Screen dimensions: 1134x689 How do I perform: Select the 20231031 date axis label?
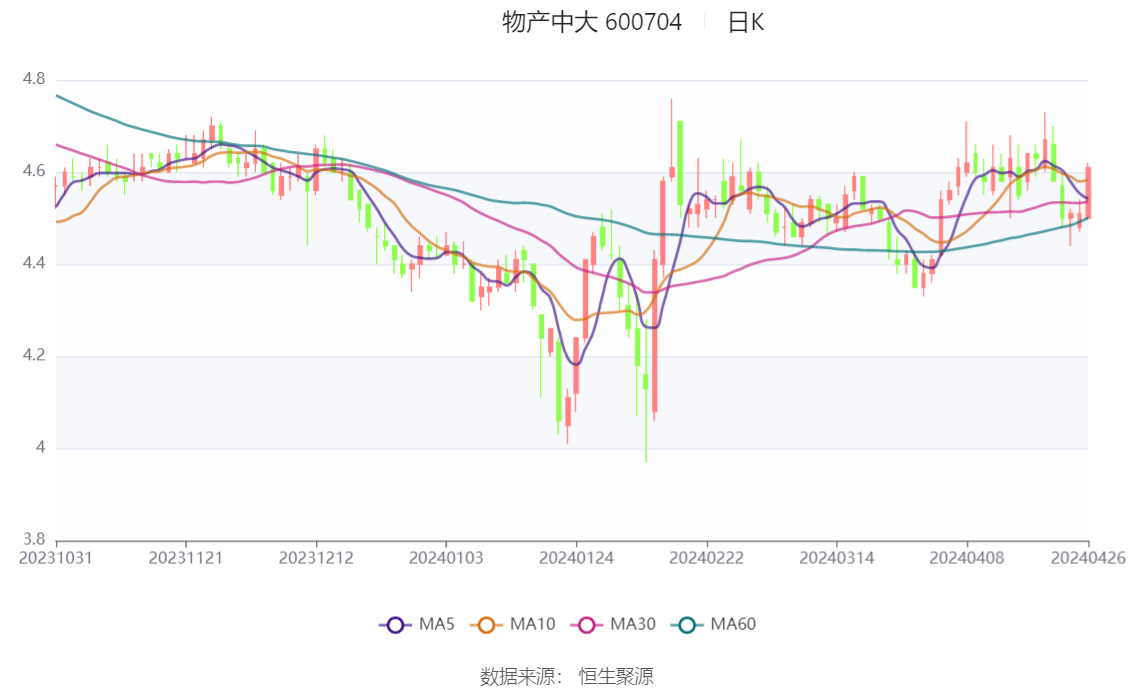tap(56, 558)
